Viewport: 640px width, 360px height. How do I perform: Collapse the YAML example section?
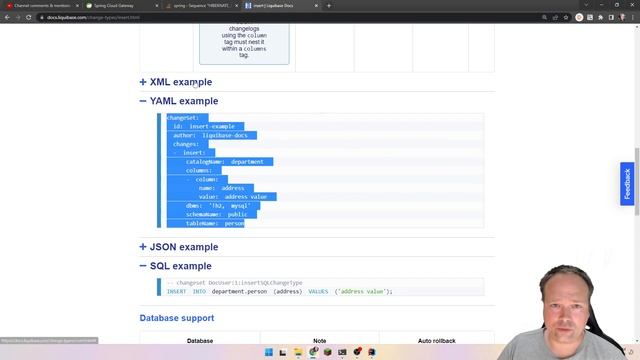[179, 101]
